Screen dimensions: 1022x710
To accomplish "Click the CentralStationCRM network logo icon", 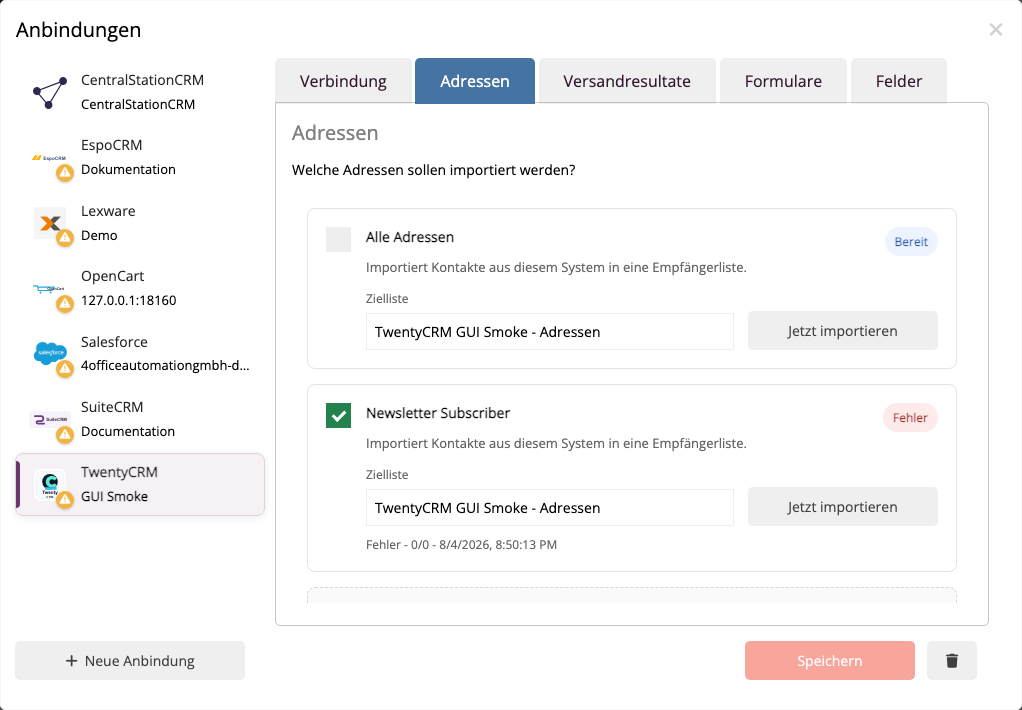I will pos(50,93).
